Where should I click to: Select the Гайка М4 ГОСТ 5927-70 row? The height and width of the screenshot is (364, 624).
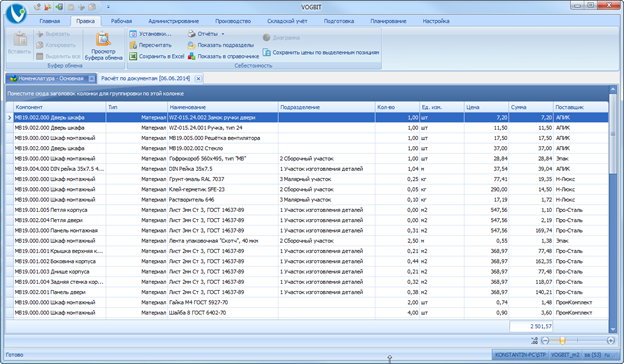pos(307,302)
